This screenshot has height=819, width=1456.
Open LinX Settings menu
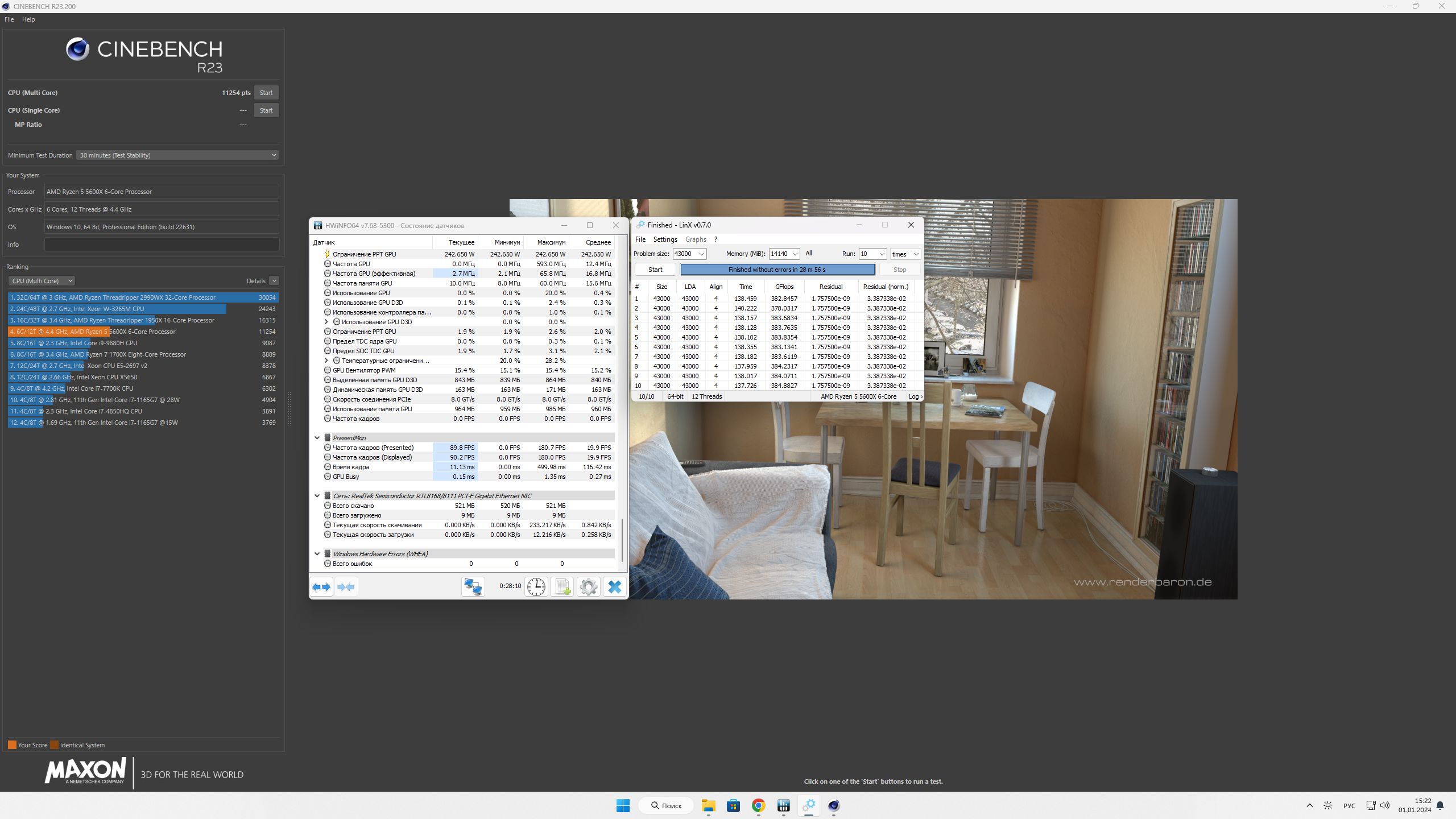[x=665, y=239]
